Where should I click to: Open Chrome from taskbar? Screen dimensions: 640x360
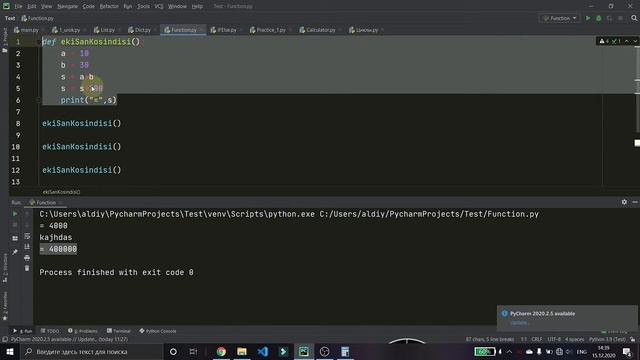pyautogui.click(x=221, y=351)
